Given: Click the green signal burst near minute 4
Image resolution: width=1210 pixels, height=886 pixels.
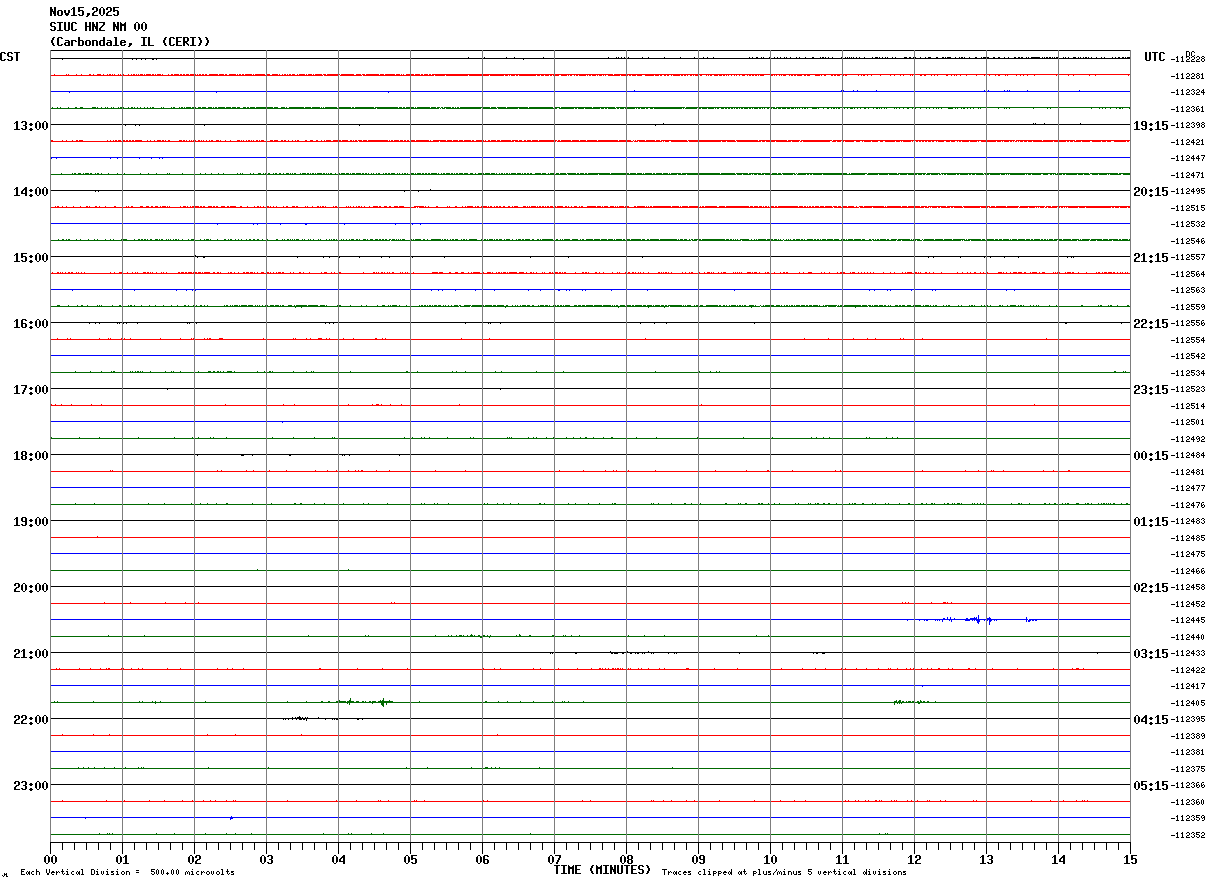Looking at the screenshot, I should pyautogui.click(x=365, y=702).
